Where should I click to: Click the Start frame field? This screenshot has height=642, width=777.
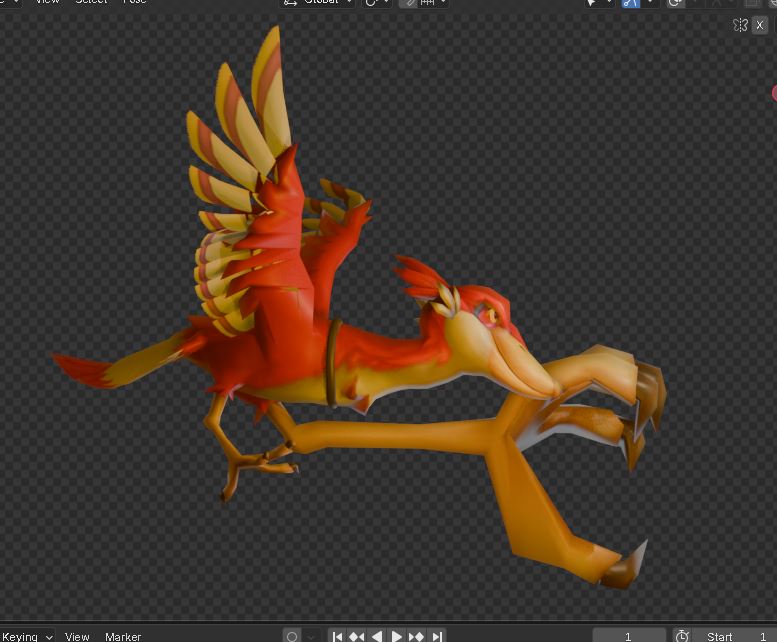(735, 636)
